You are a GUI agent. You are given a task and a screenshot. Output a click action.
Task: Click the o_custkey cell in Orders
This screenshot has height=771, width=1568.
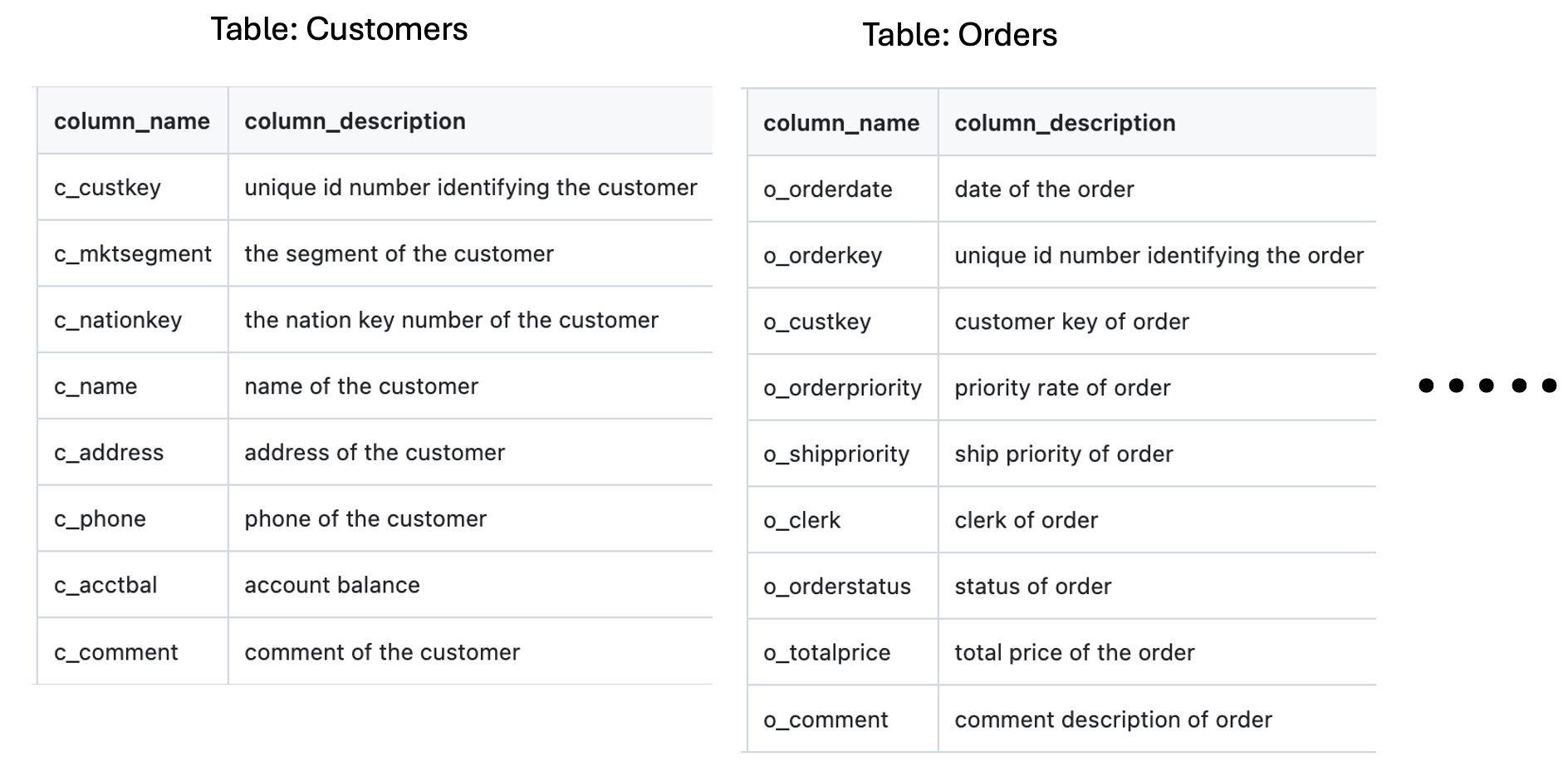pyautogui.click(x=817, y=322)
